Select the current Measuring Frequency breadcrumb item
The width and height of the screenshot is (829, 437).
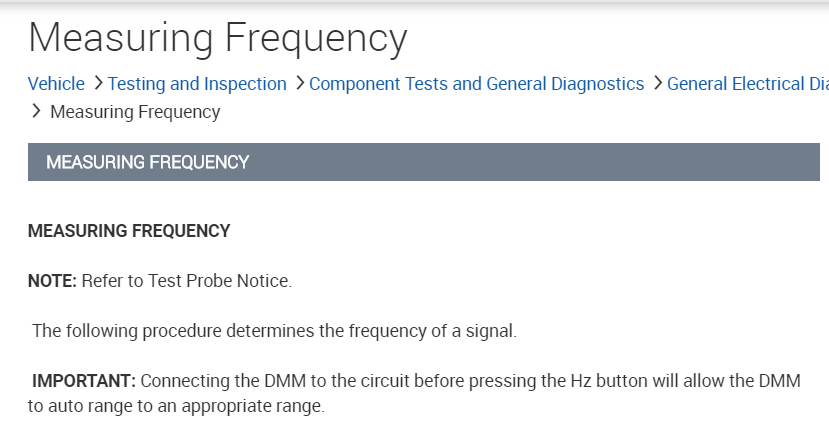click(x=135, y=112)
